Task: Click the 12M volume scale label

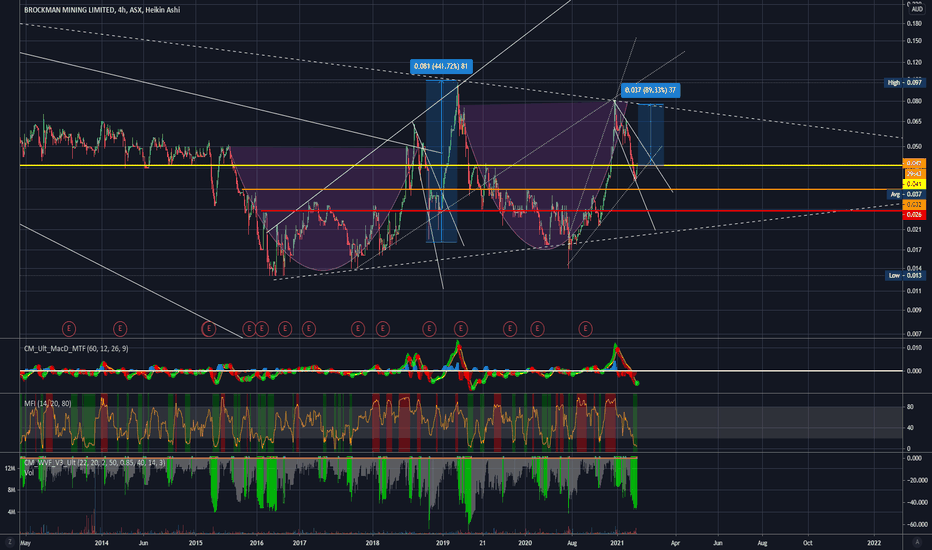Action: click(x=10, y=469)
